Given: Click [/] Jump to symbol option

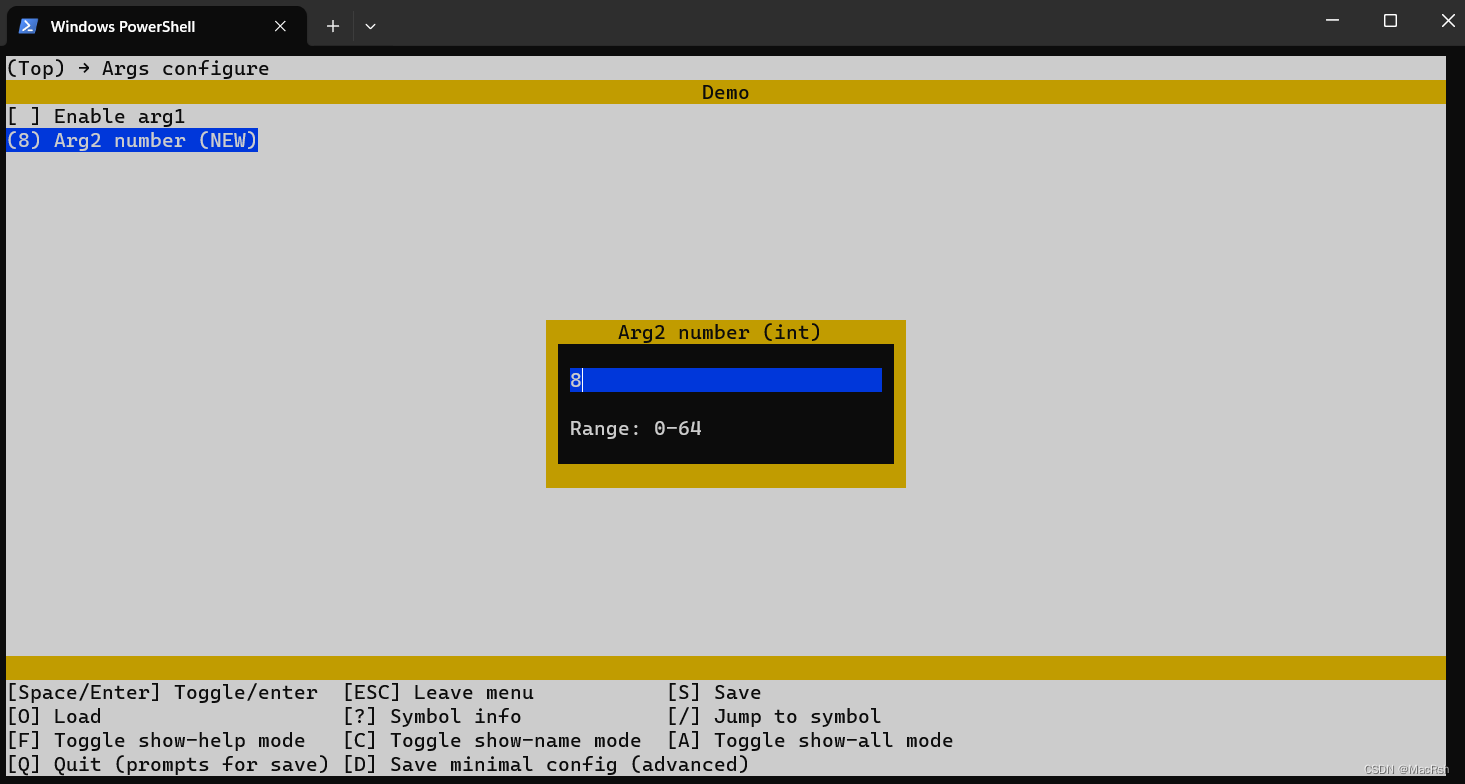Looking at the screenshot, I should click(775, 716).
